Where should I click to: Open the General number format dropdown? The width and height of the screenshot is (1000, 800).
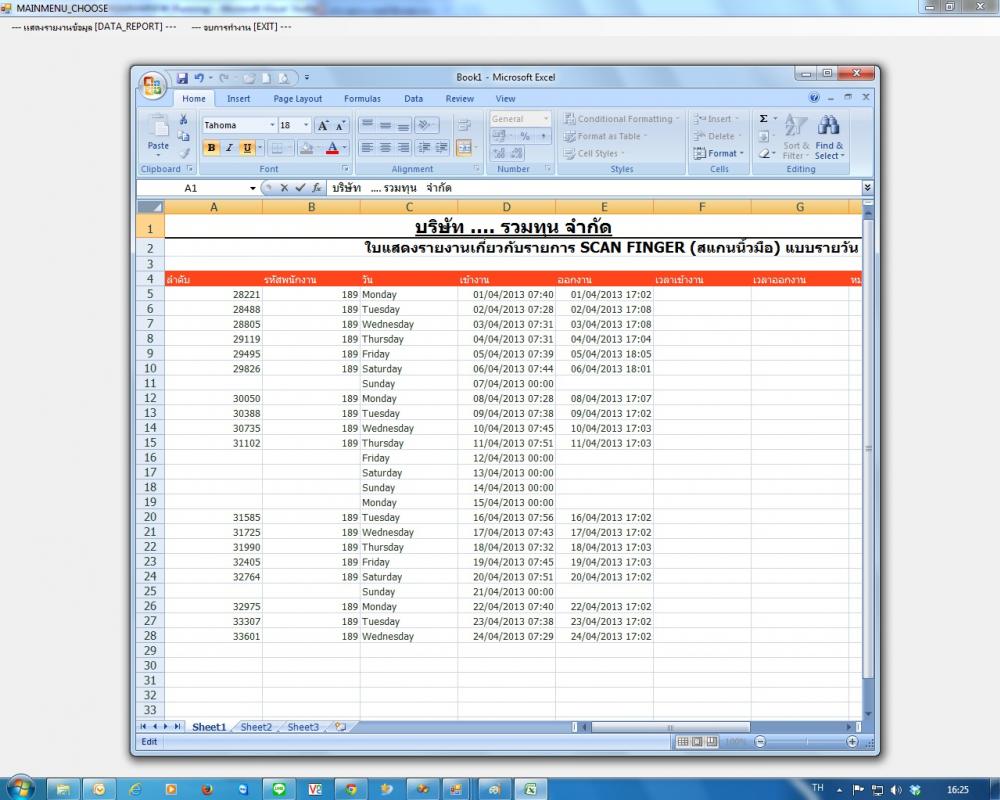coord(546,119)
